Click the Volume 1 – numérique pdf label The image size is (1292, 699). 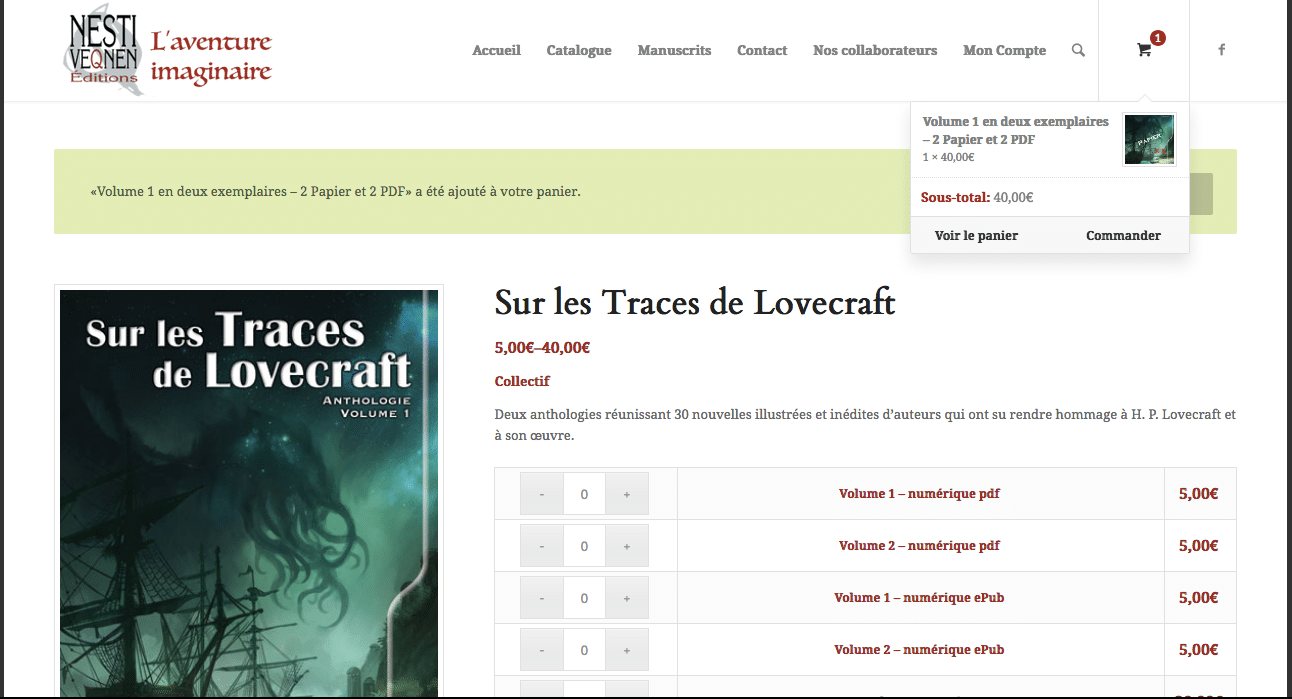[x=919, y=494]
